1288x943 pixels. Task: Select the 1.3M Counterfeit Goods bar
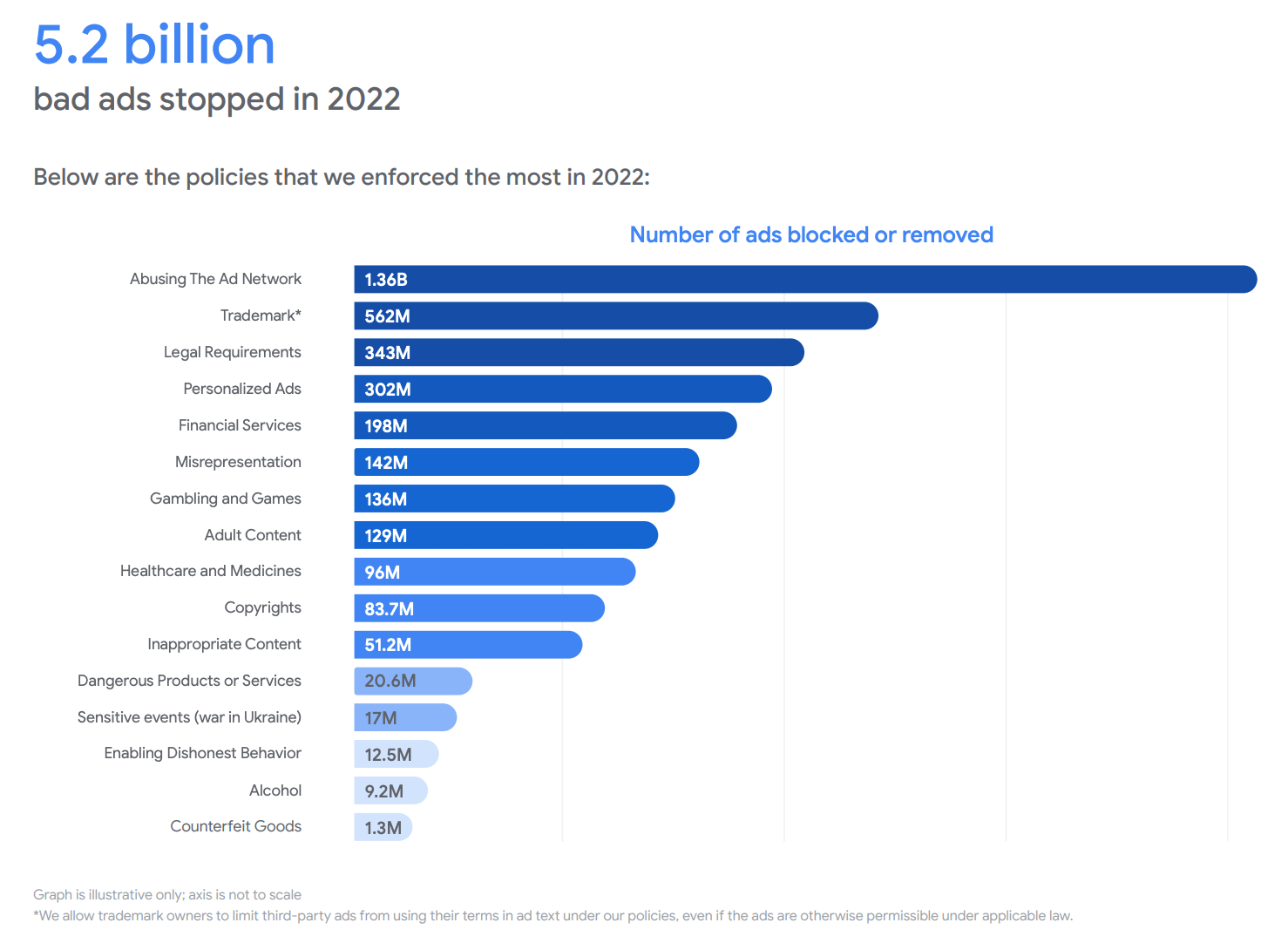(383, 827)
